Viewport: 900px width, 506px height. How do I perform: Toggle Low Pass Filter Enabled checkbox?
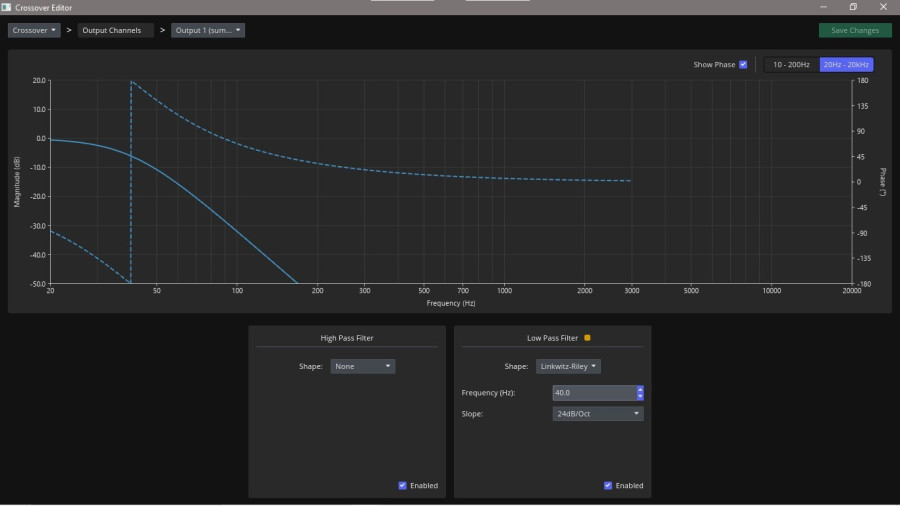pyautogui.click(x=608, y=485)
